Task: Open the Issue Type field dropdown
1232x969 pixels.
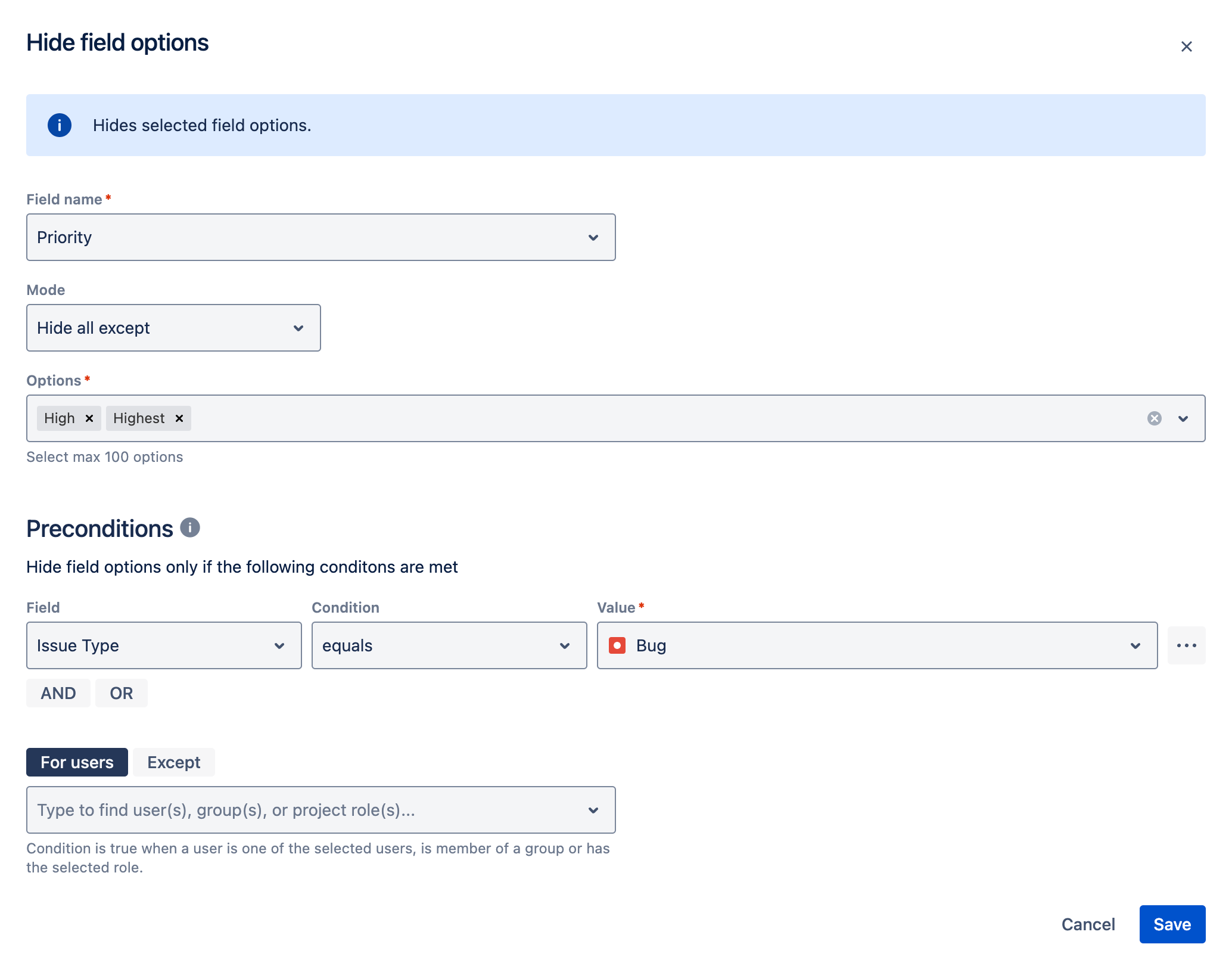Action: click(x=164, y=645)
